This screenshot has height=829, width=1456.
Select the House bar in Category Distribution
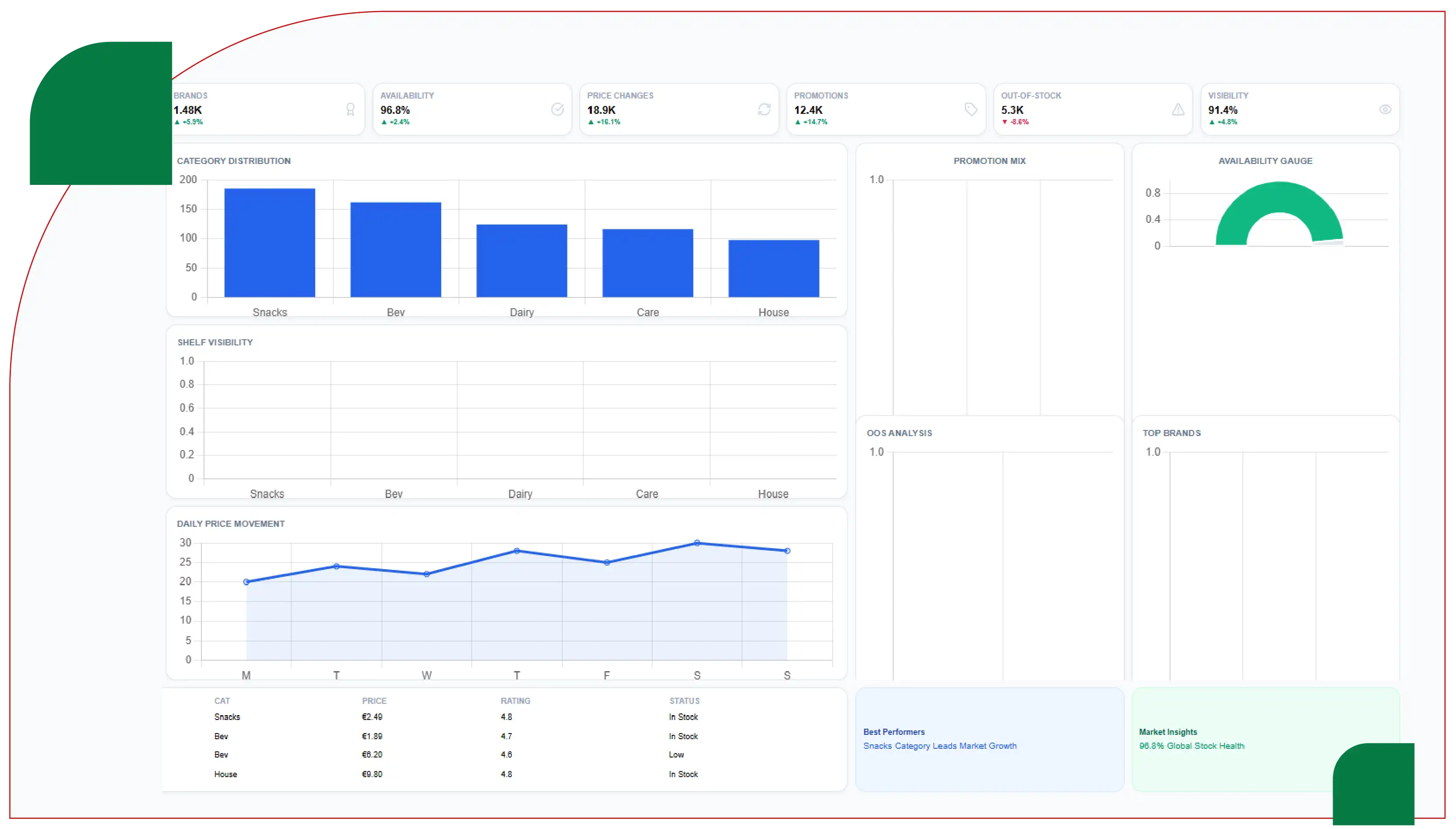click(774, 268)
